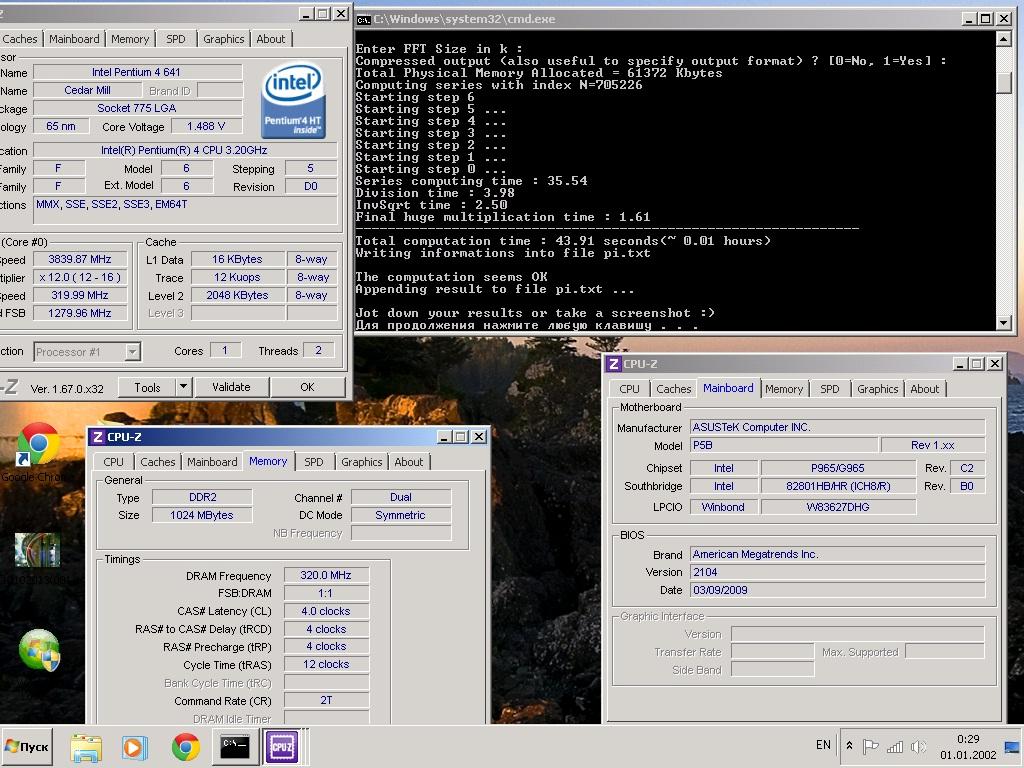Open Caches tab in top-left CPU-Z window
Viewport: 1024px width, 768px height.
20,39
